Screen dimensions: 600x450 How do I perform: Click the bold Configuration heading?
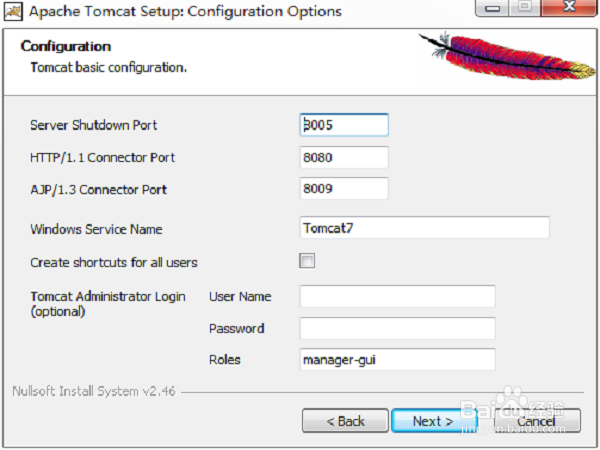(66, 46)
